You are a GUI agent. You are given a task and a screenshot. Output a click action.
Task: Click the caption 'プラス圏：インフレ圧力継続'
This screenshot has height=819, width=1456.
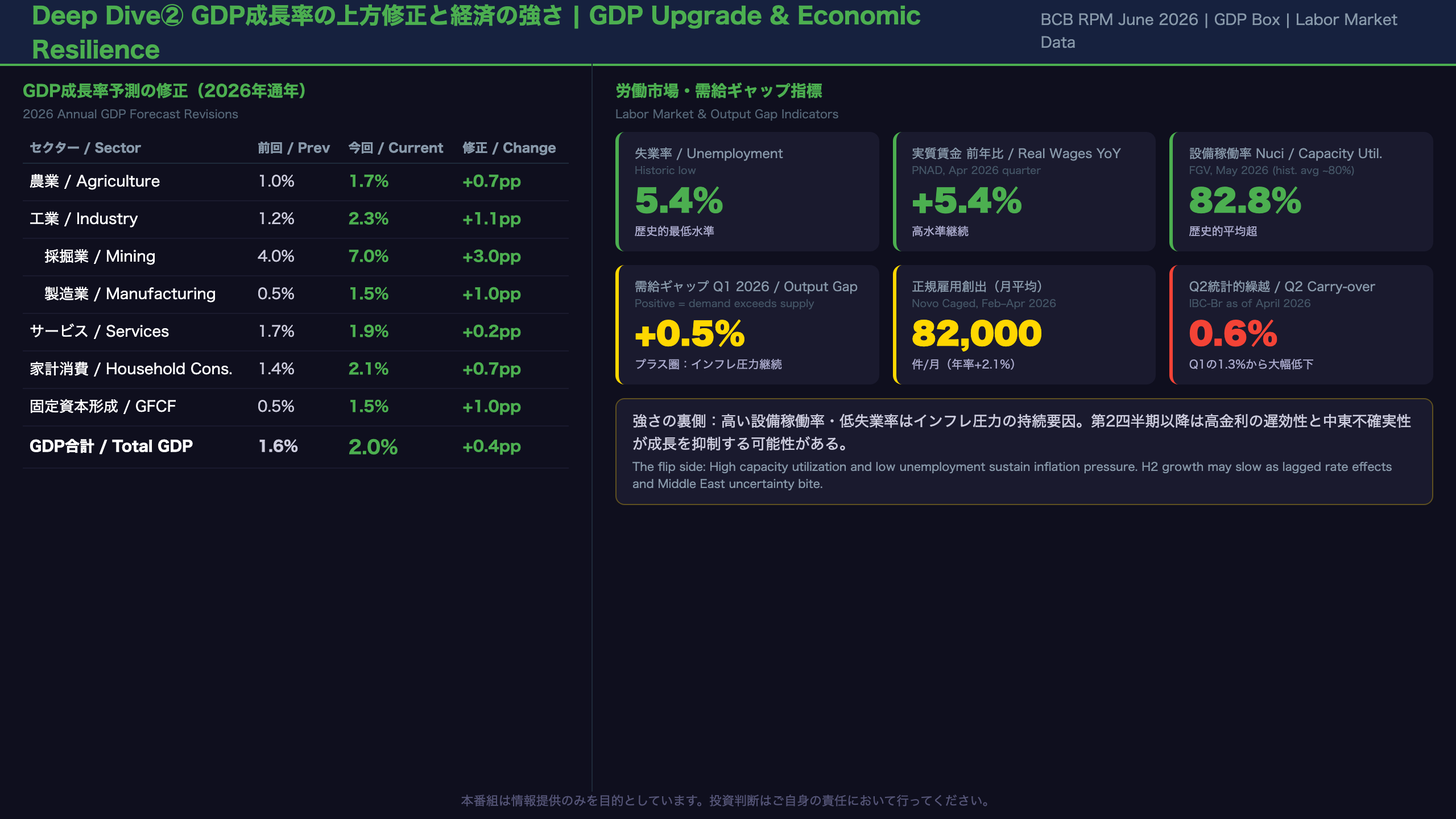click(708, 365)
